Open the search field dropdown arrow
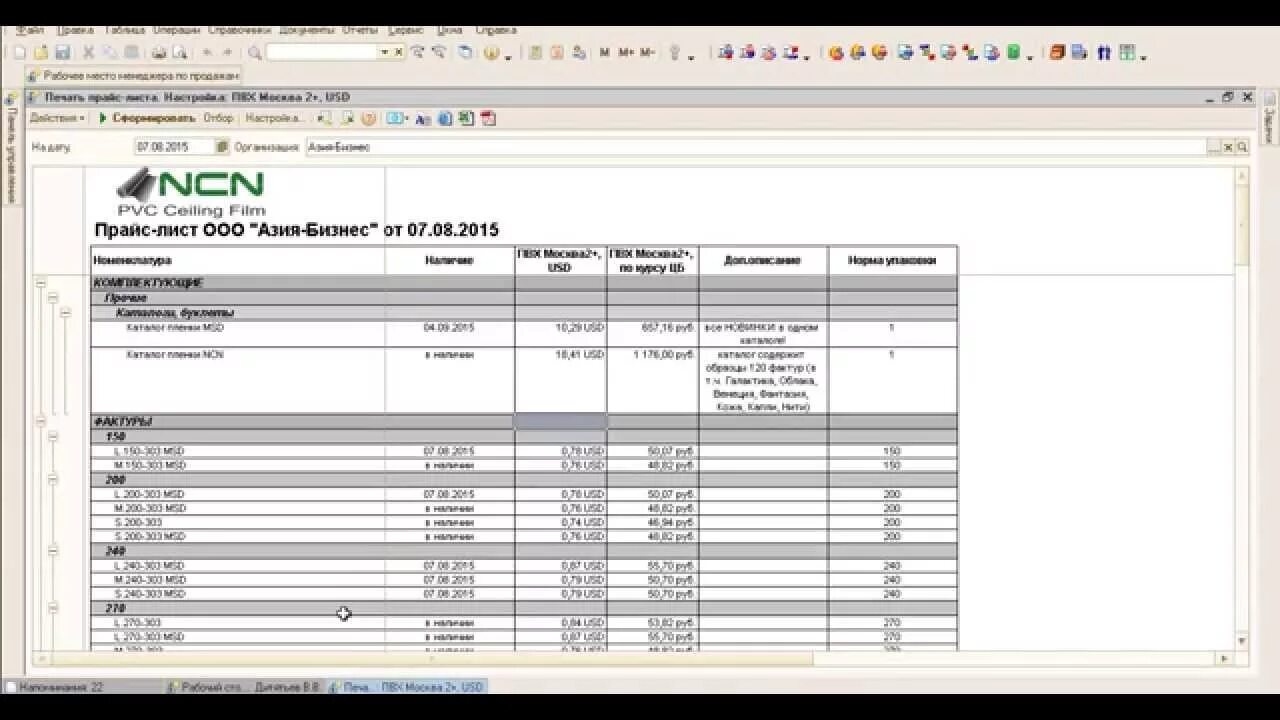Viewport: 1280px width, 720px height. pyautogui.click(x=384, y=52)
